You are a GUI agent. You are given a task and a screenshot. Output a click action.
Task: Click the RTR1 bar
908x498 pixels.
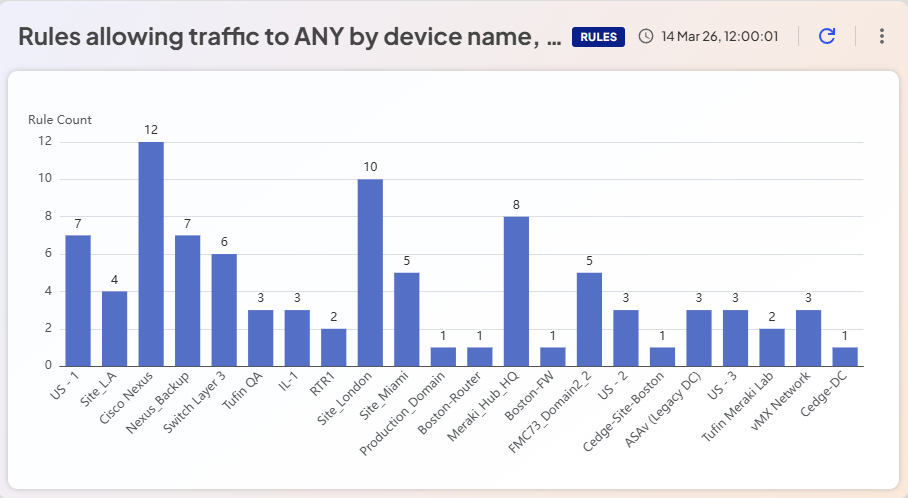pyautogui.click(x=334, y=348)
